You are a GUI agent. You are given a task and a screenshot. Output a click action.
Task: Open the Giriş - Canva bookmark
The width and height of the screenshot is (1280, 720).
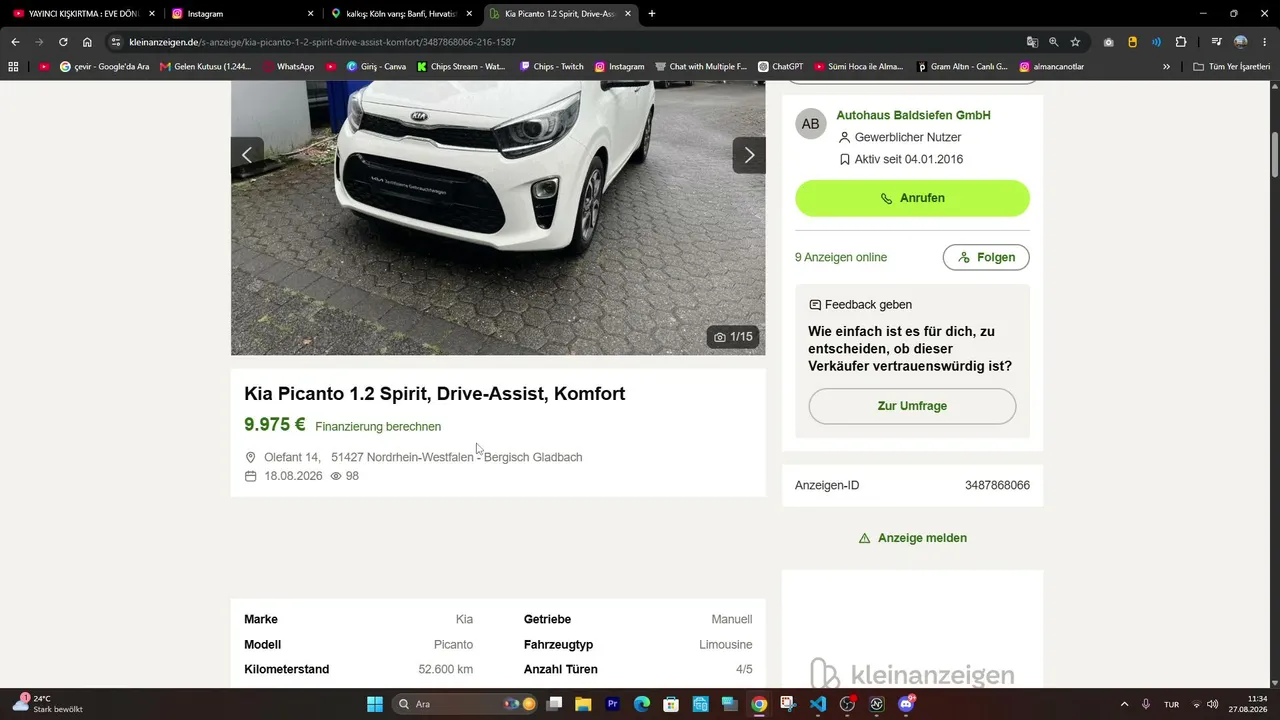(376, 67)
